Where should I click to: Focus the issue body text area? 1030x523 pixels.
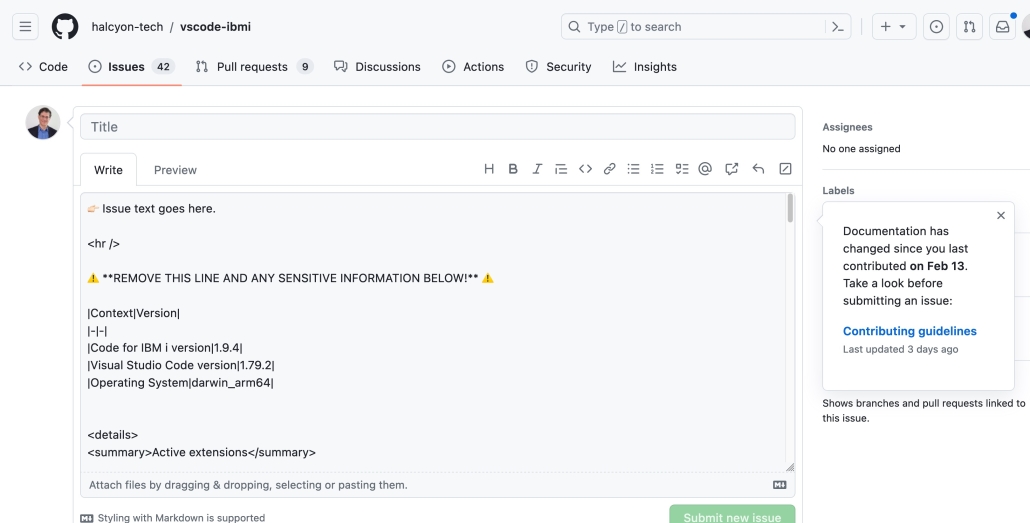pos(434,332)
